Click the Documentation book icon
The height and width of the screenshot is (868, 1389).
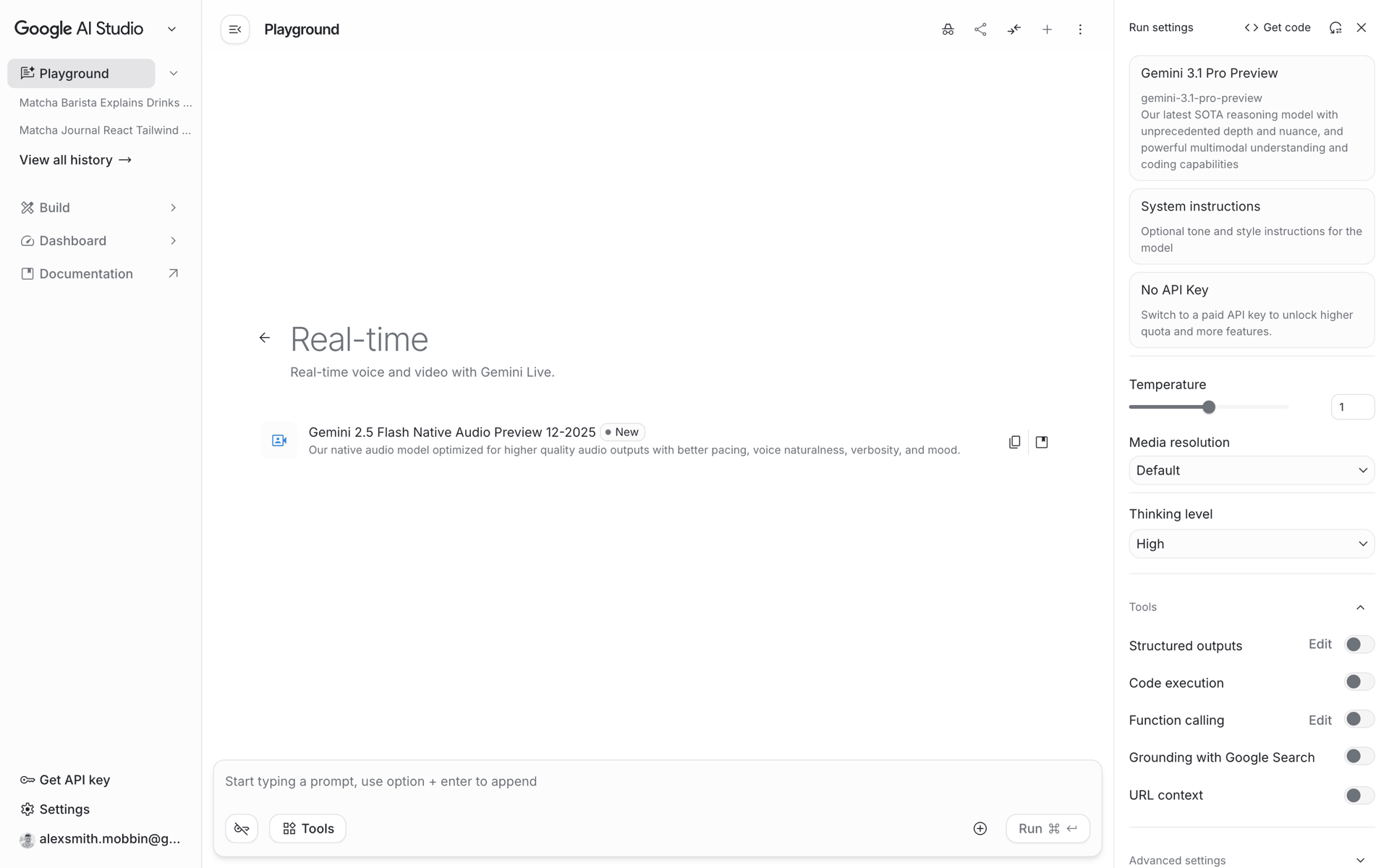27,273
